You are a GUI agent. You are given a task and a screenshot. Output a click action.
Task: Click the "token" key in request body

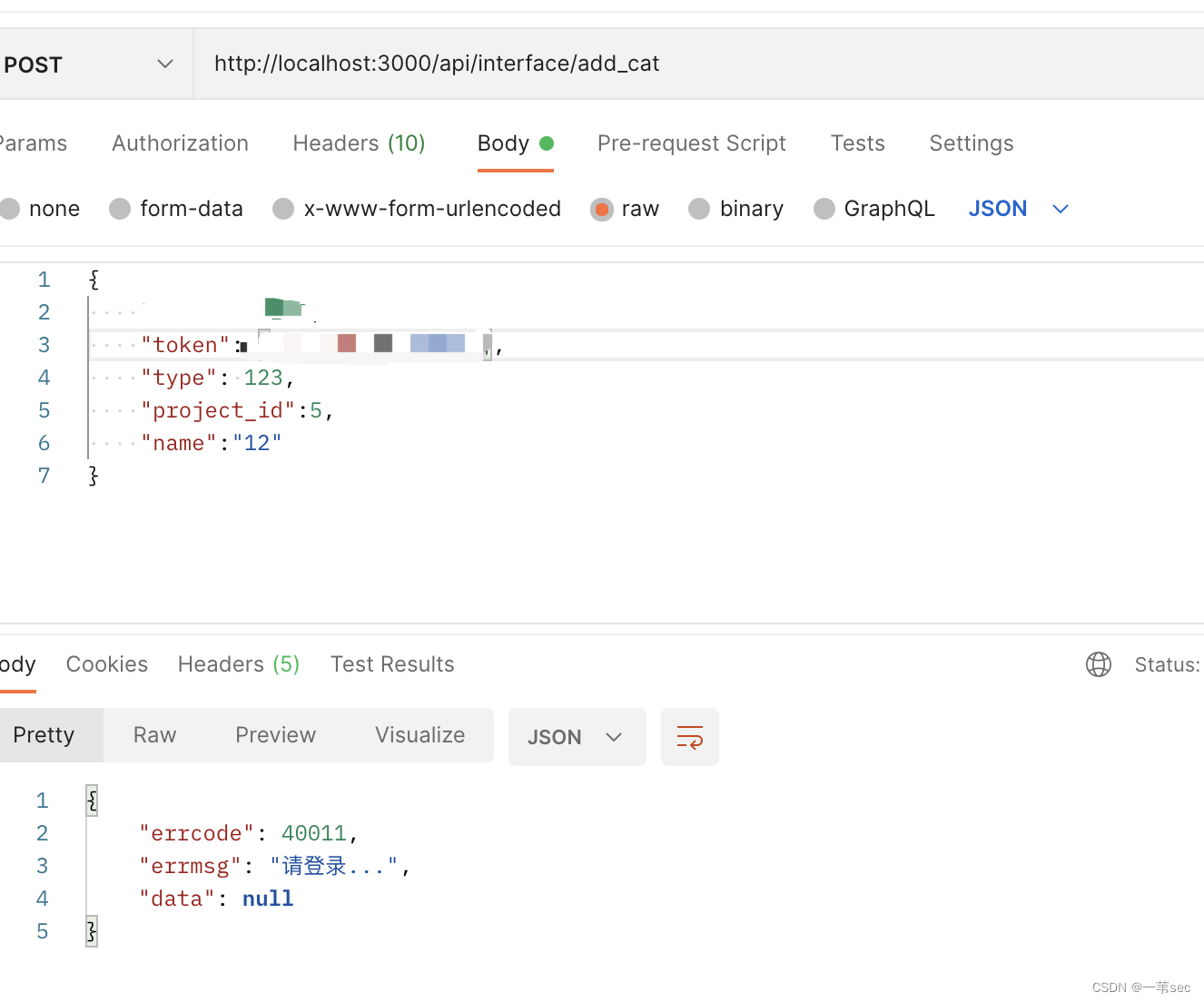(x=185, y=345)
